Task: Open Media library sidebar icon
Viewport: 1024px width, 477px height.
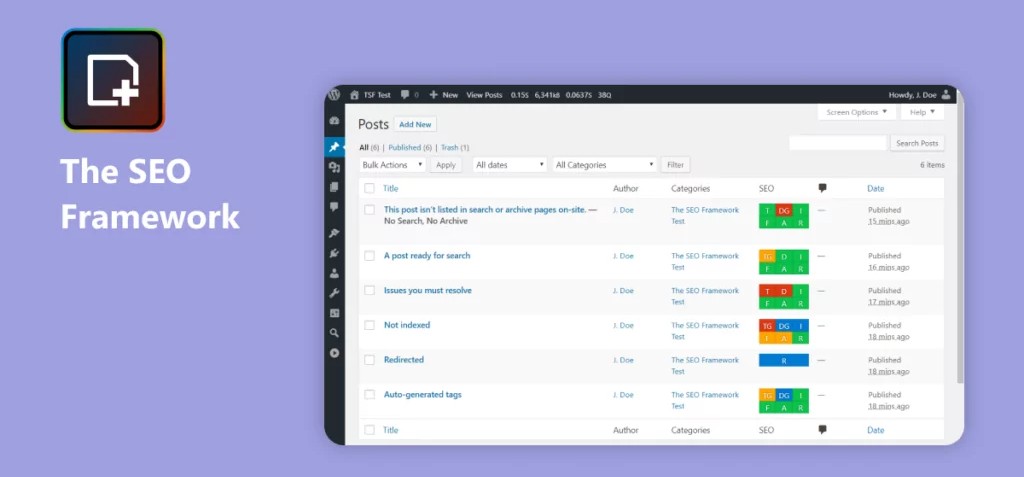Action: pos(334,167)
